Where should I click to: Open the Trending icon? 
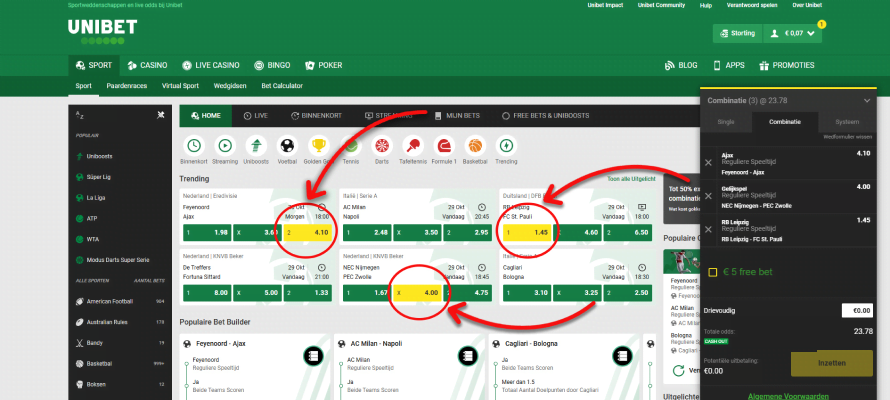point(506,146)
